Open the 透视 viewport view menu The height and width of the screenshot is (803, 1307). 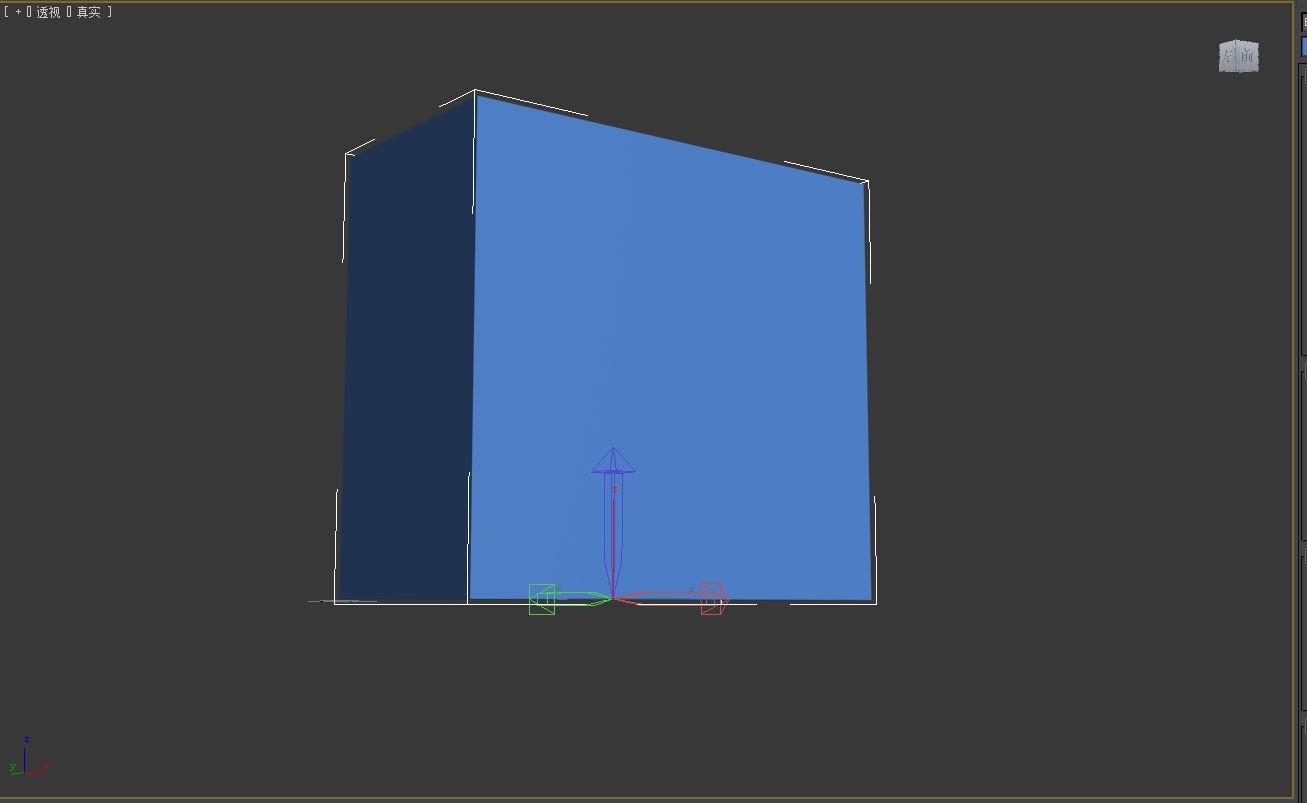(49, 12)
